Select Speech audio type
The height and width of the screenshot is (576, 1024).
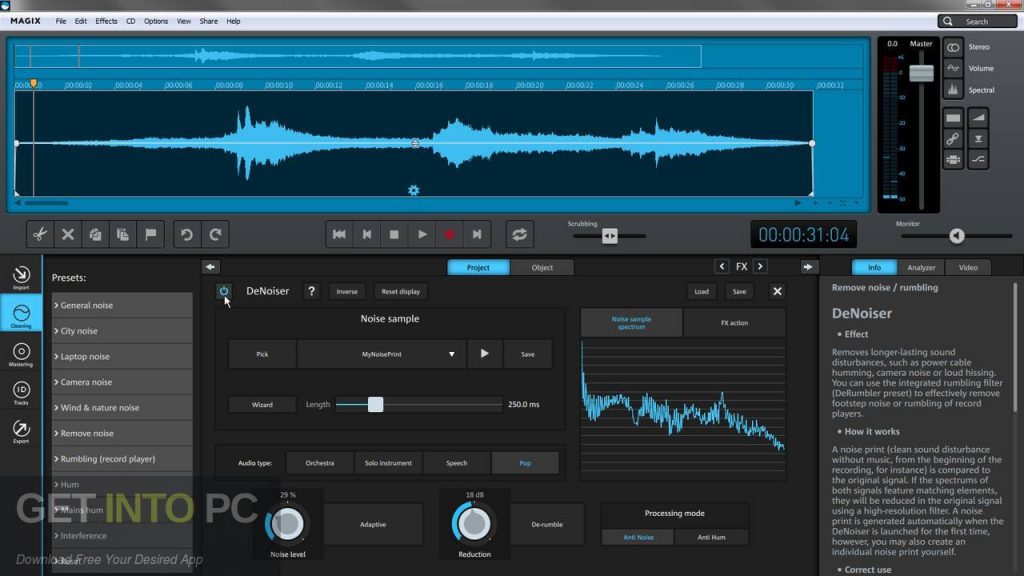pos(456,463)
